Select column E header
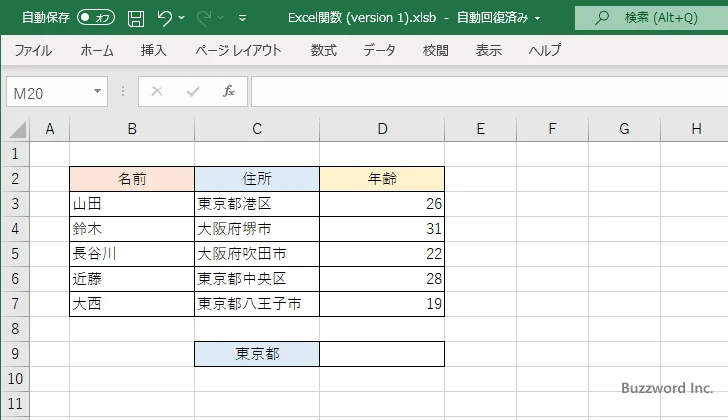 click(x=481, y=129)
